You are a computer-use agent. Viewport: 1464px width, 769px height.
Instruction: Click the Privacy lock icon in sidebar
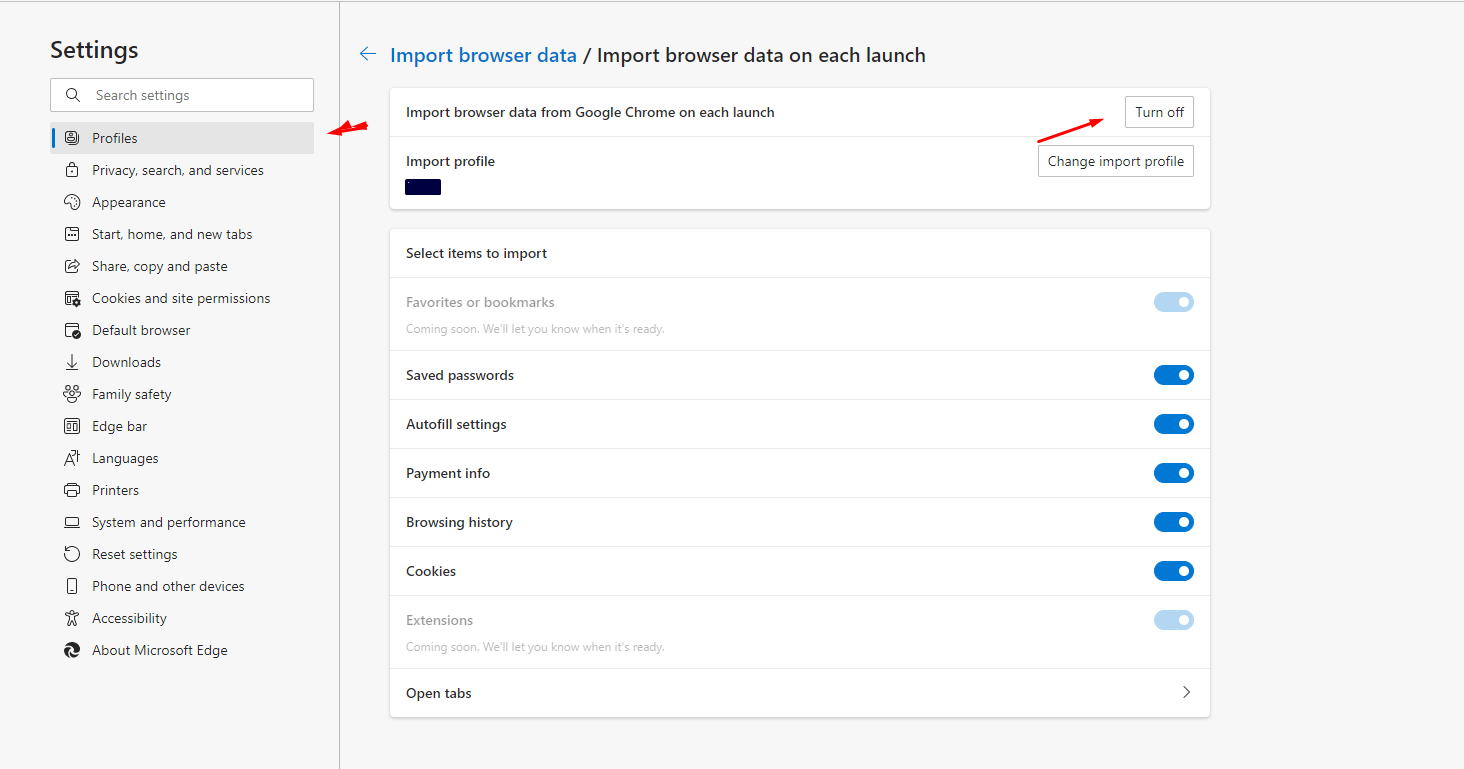pyautogui.click(x=71, y=170)
